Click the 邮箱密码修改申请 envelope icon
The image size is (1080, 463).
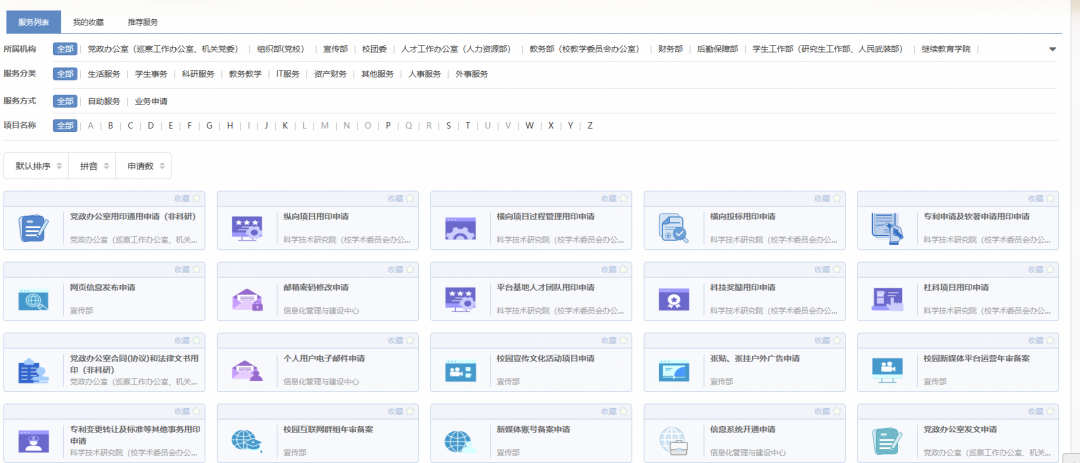[246, 299]
